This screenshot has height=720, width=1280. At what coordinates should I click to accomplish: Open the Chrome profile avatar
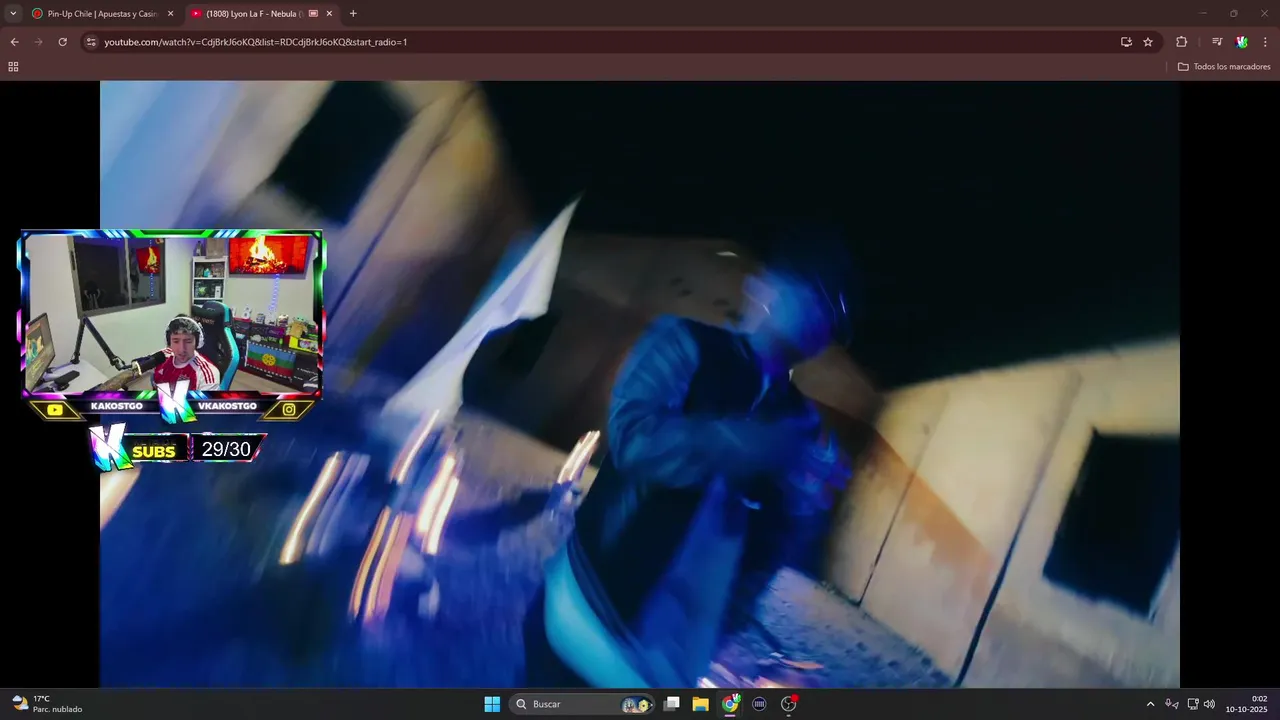coord(1242,42)
